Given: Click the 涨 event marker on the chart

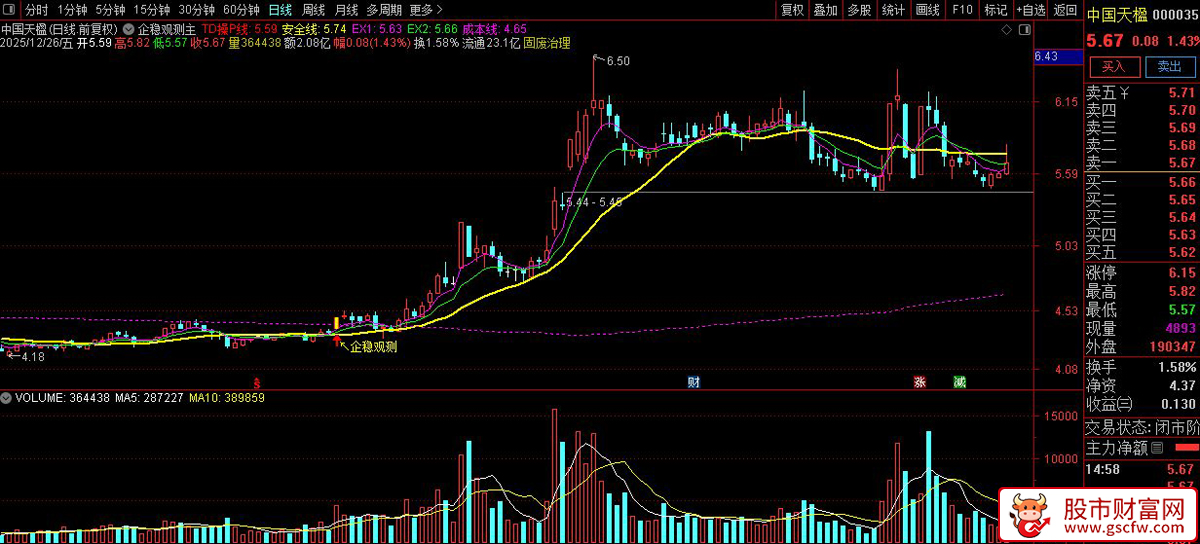Looking at the screenshot, I should click(x=918, y=383).
